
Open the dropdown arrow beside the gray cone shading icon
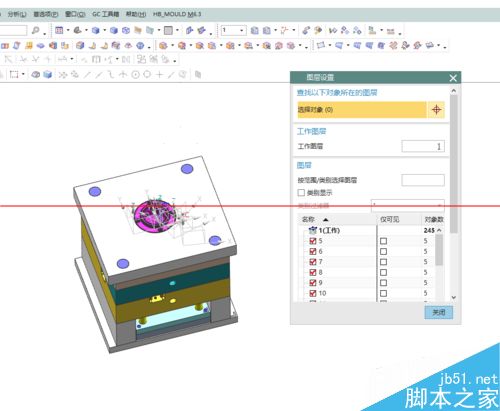[x=86, y=30]
